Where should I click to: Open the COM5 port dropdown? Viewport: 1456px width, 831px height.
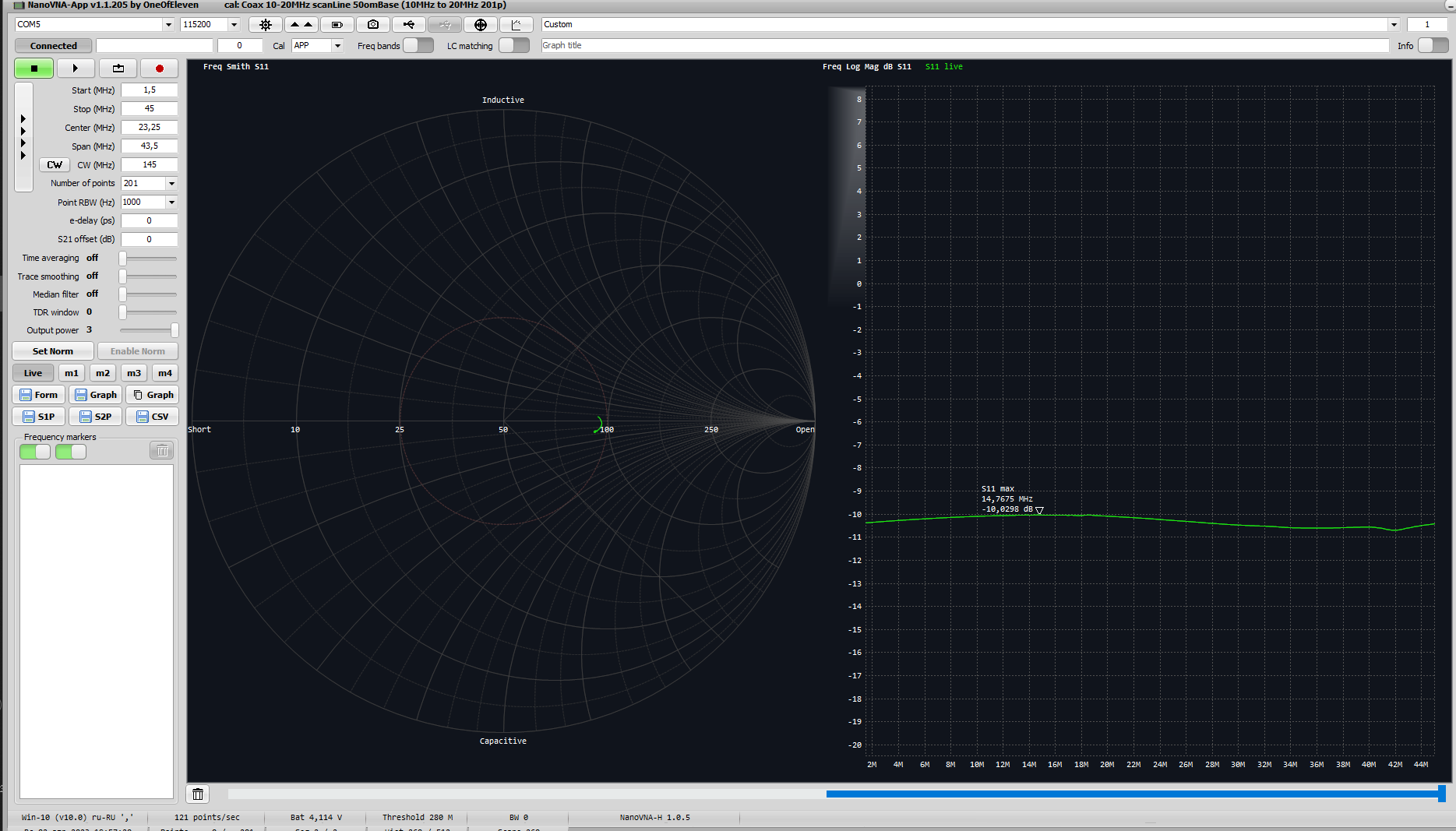pos(169,24)
